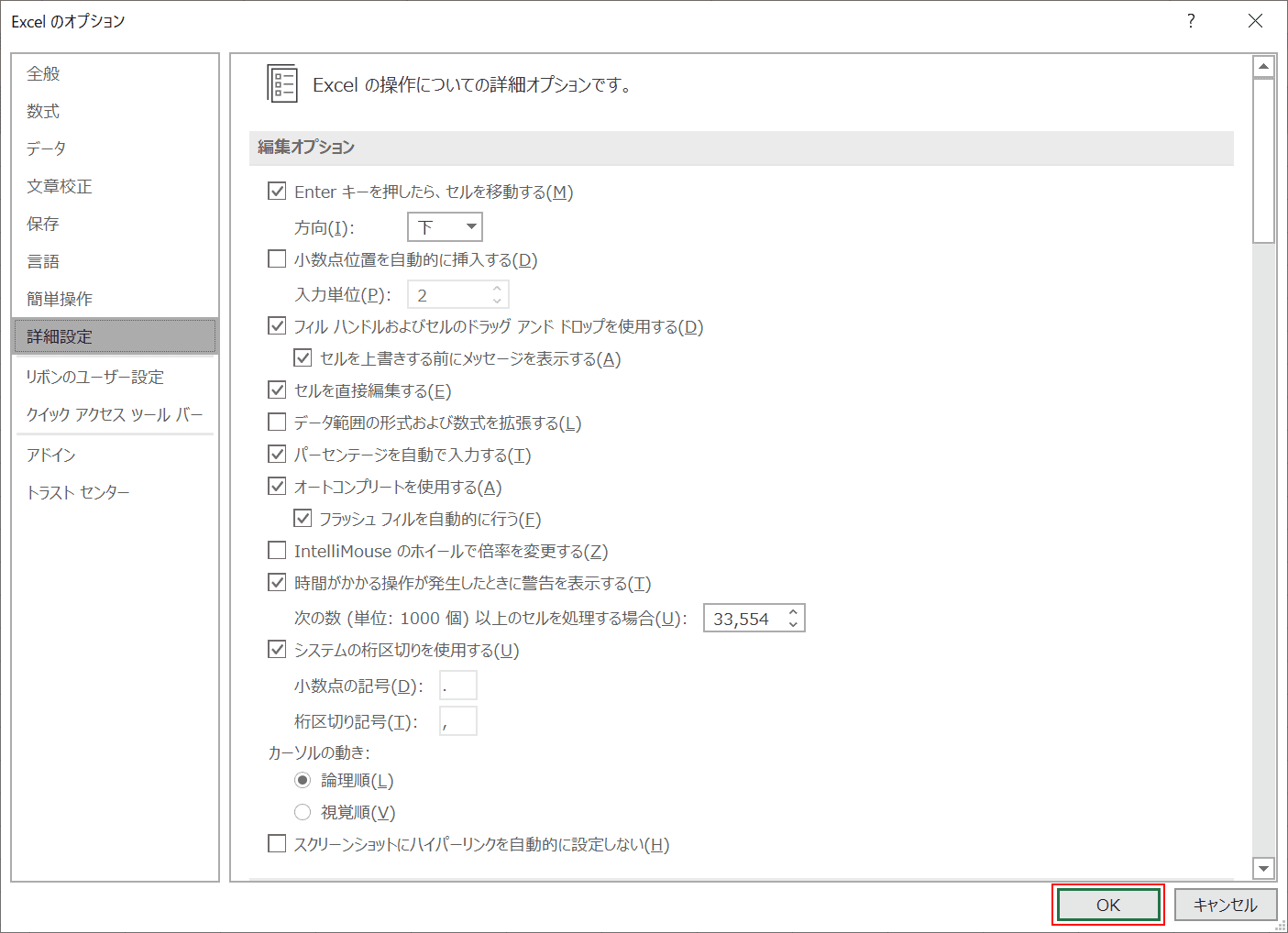Viewport: 1288px width, 933px height.
Task: Decrease the 入力単位 spinner value
Action: coord(497,301)
